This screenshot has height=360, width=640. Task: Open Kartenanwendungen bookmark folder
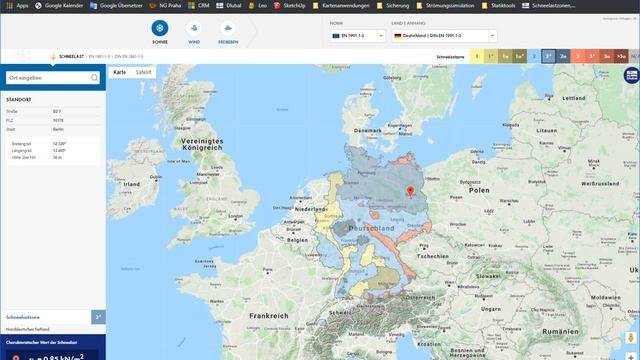pos(341,6)
